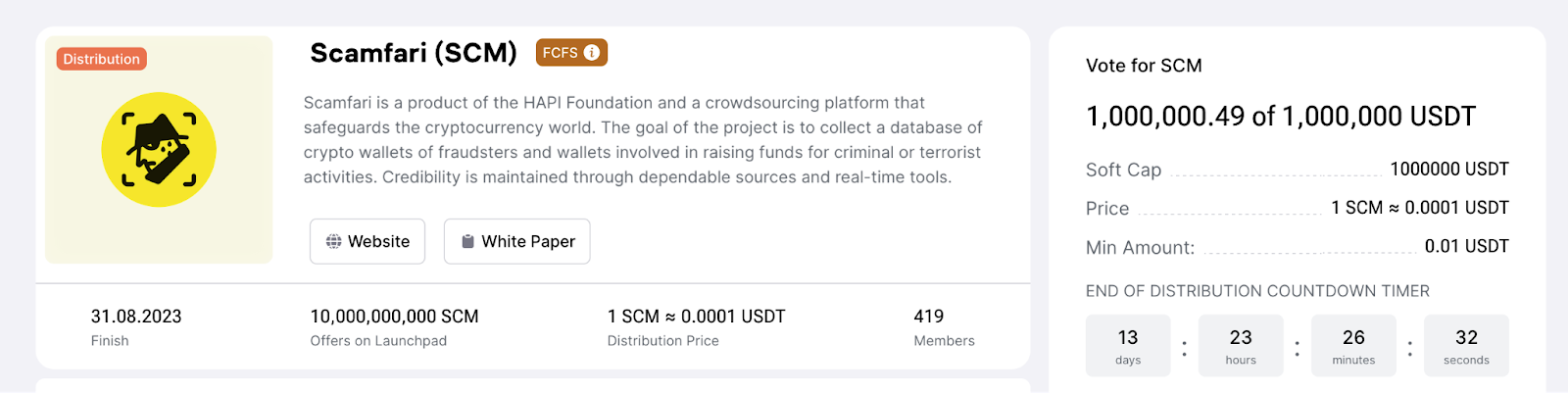The height and width of the screenshot is (393, 1568).
Task: Click the globe icon on Website button
Action: [333, 241]
